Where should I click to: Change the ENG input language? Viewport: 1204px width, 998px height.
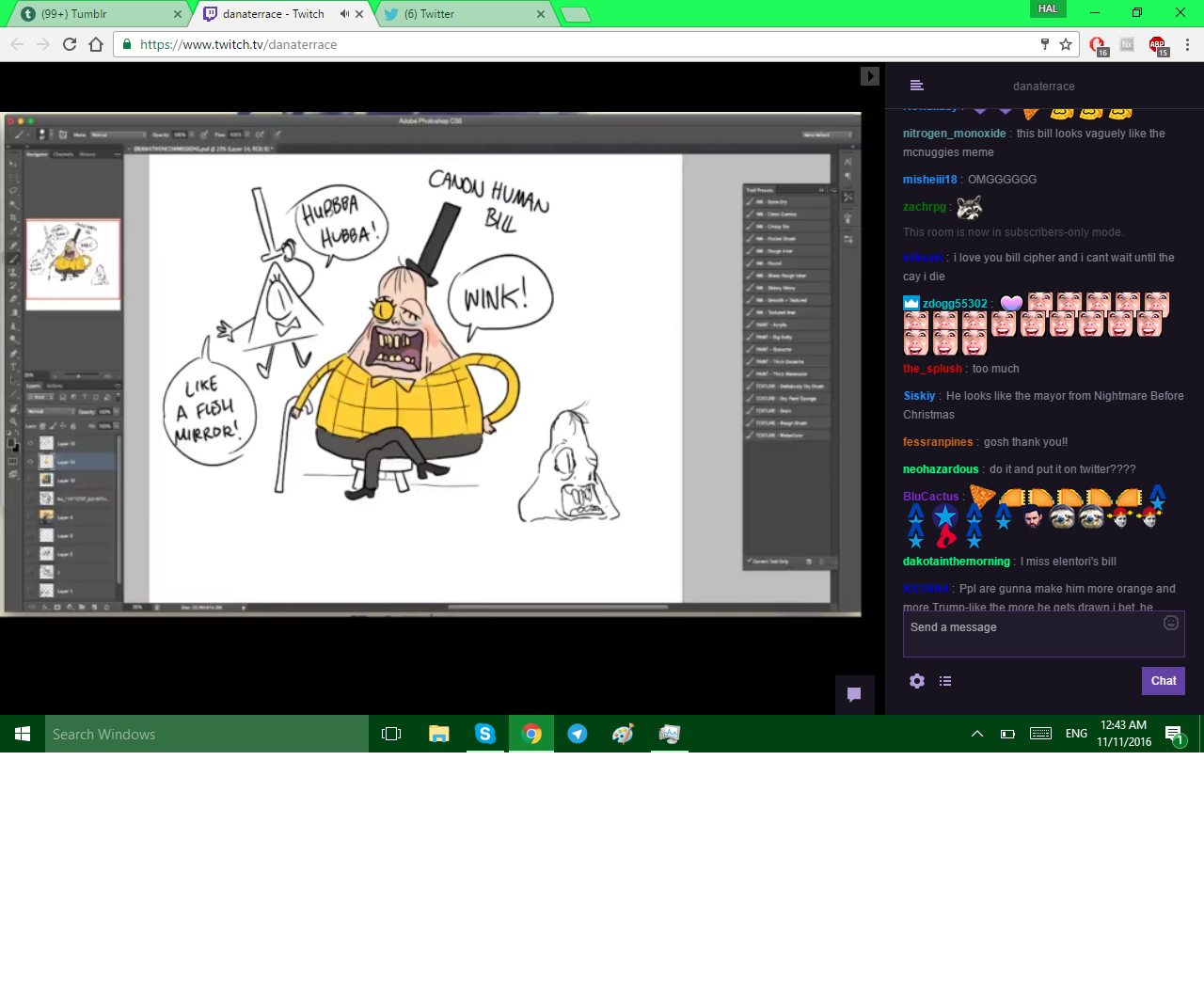[x=1076, y=734]
